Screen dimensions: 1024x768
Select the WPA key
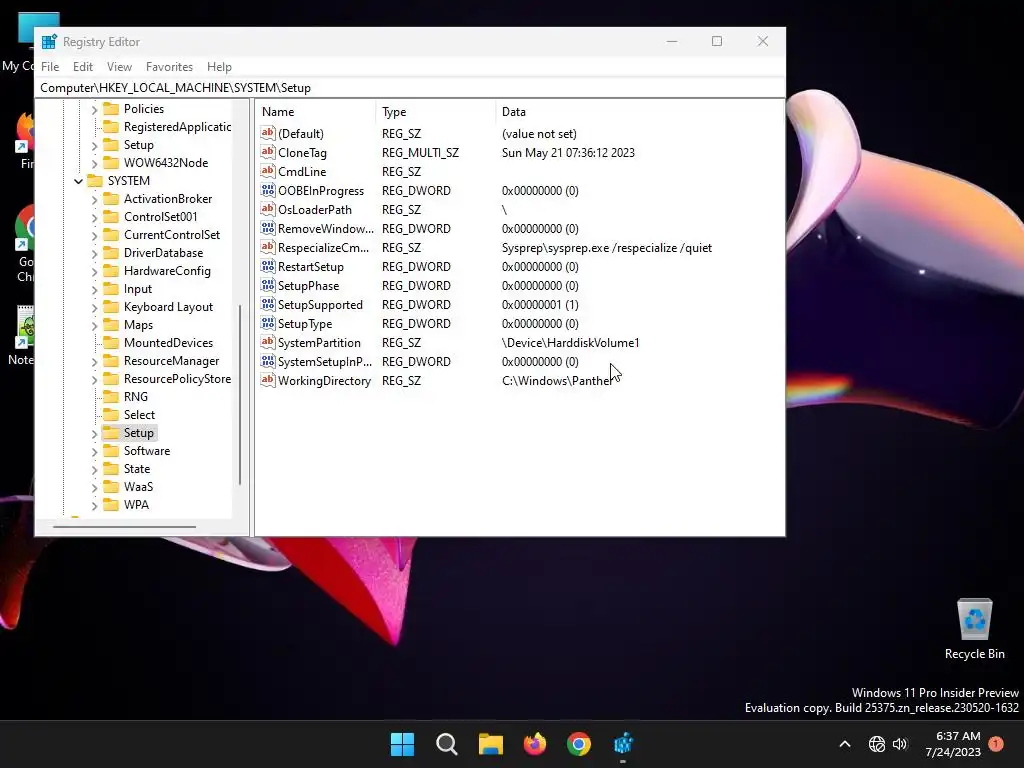tap(136, 505)
